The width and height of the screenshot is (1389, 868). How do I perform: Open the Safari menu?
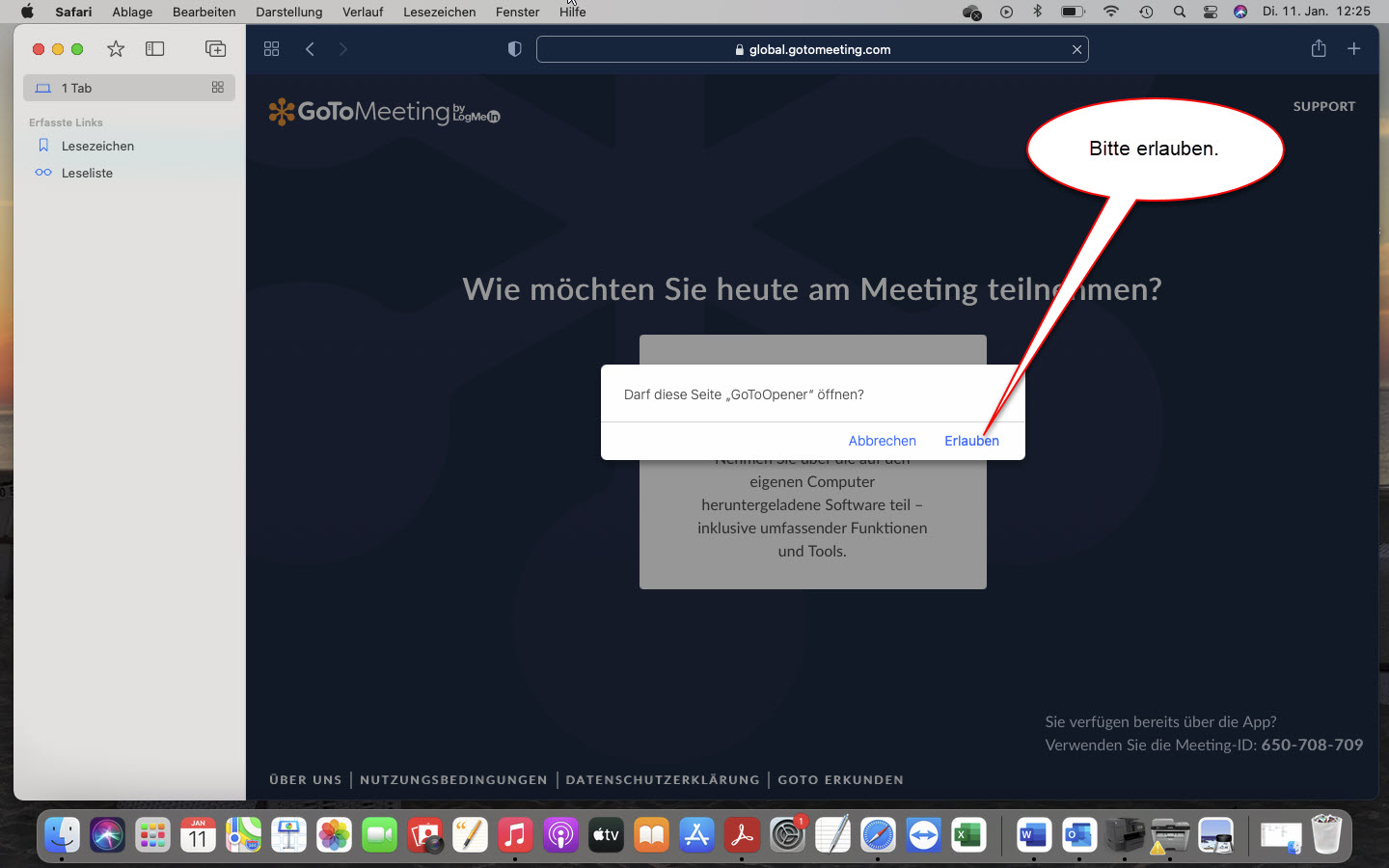point(73,12)
